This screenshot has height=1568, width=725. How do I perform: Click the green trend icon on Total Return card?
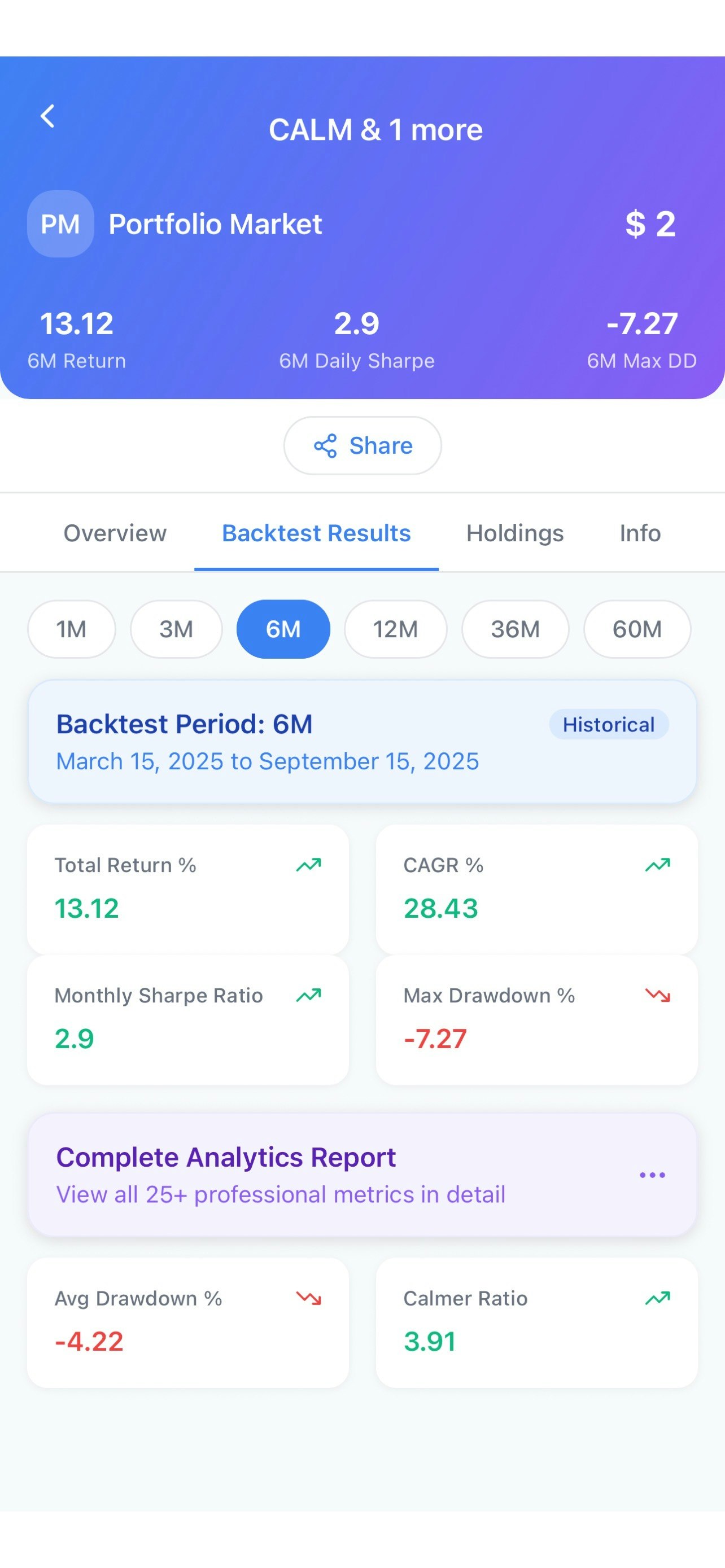pyautogui.click(x=308, y=865)
